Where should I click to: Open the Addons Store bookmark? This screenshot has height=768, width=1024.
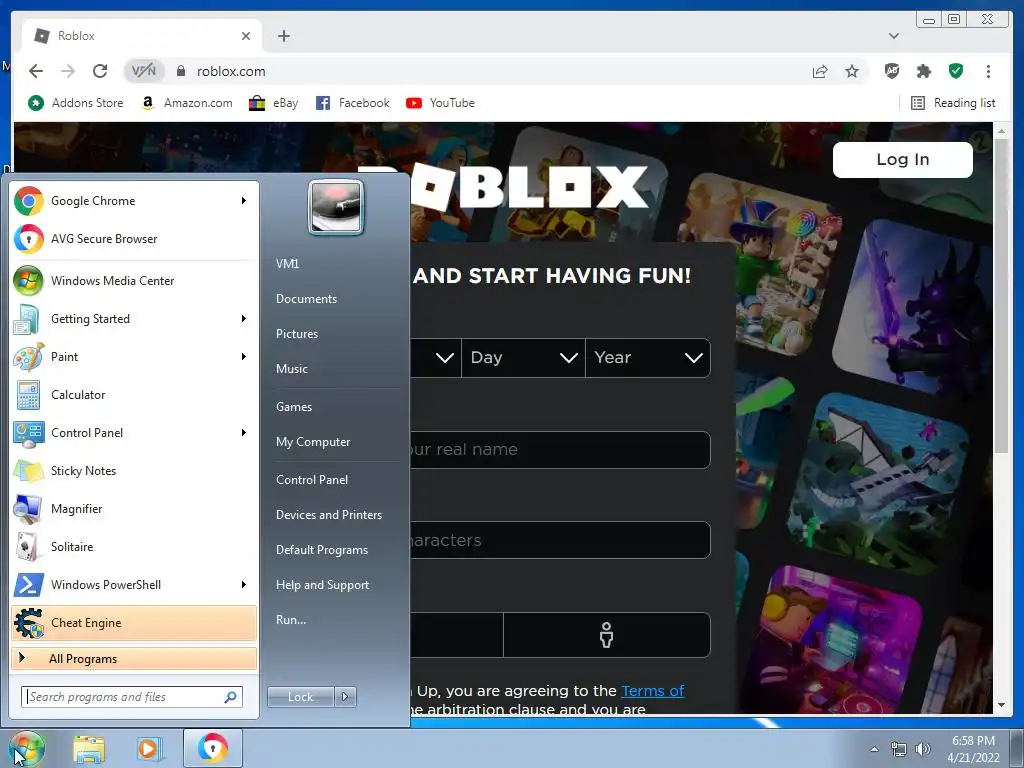click(x=76, y=103)
